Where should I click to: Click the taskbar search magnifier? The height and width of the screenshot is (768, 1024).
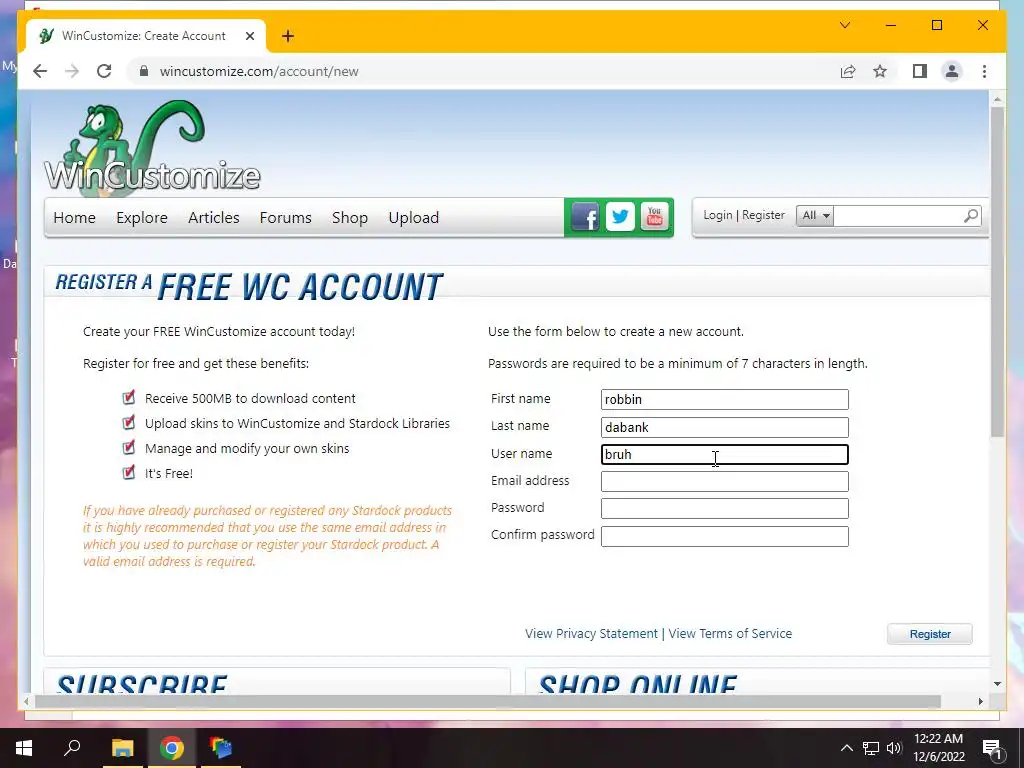click(72, 748)
